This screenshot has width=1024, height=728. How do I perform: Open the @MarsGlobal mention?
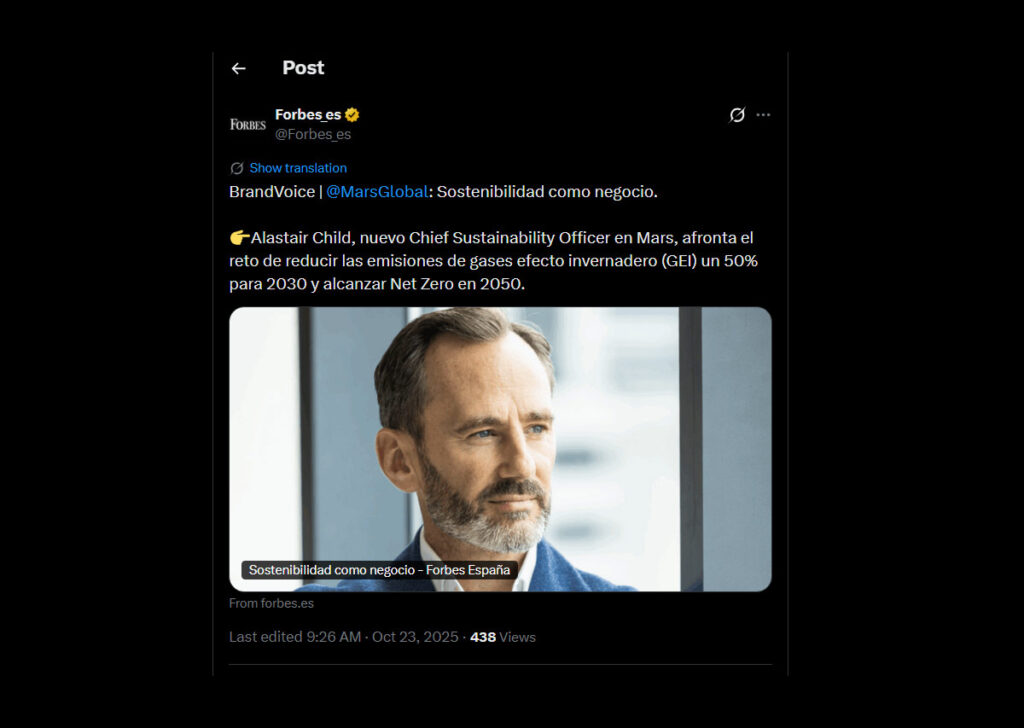(377, 191)
